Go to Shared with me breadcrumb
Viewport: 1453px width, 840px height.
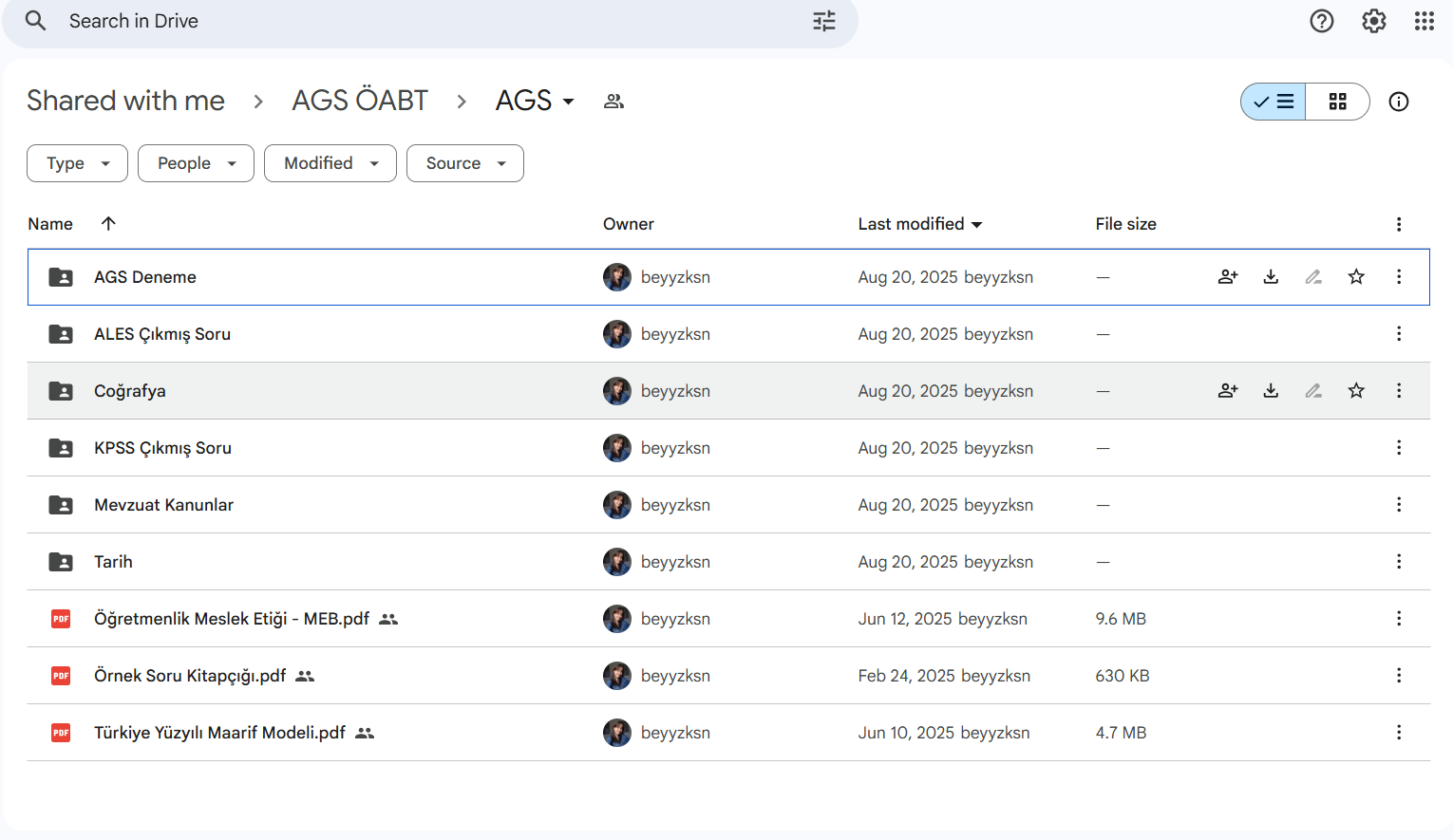point(126,101)
